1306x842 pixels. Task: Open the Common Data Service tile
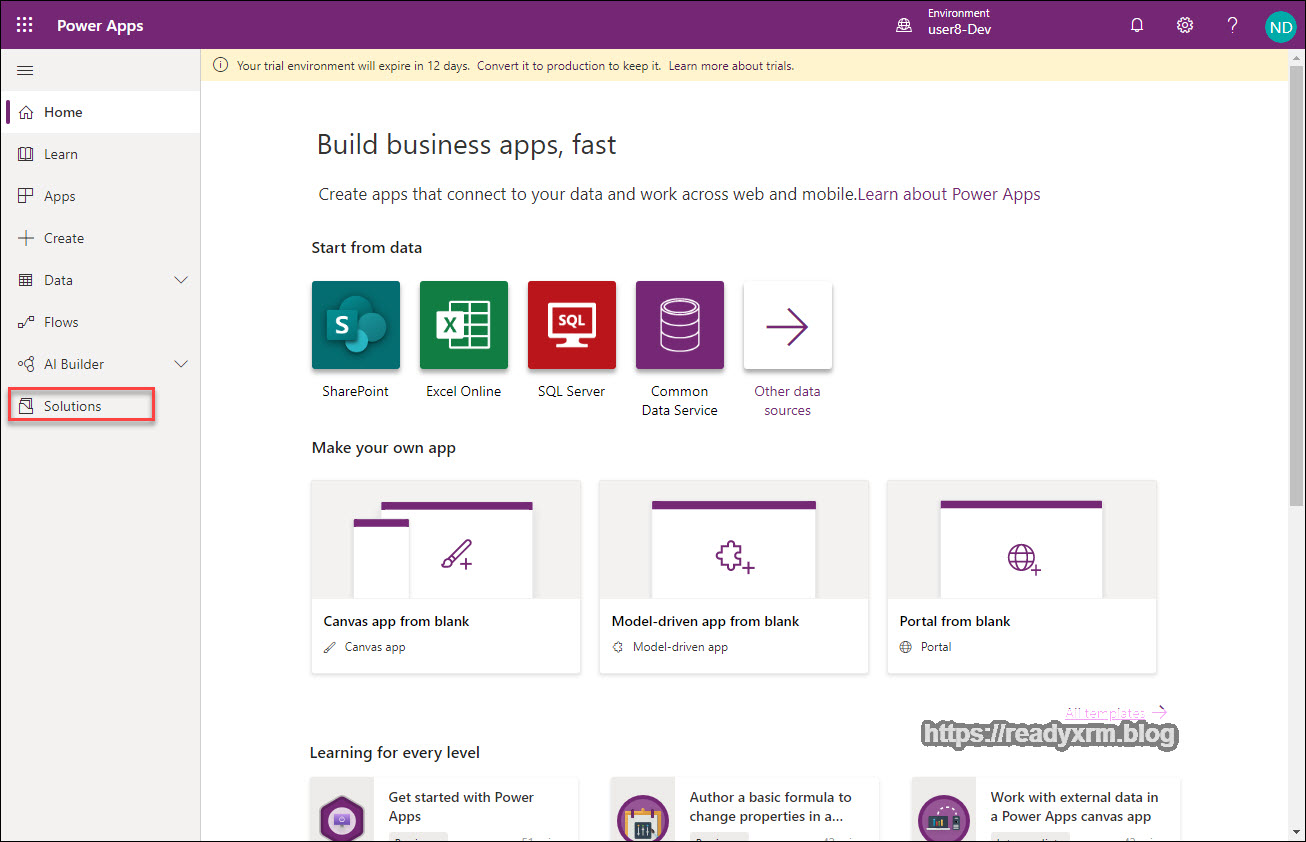679,325
